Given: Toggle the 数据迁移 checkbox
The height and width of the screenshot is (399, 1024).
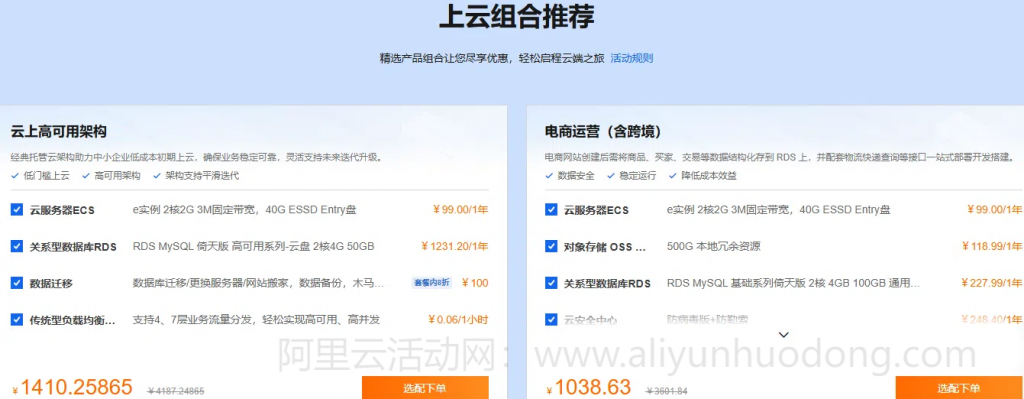Looking at the screenshot, I should 17,283.
